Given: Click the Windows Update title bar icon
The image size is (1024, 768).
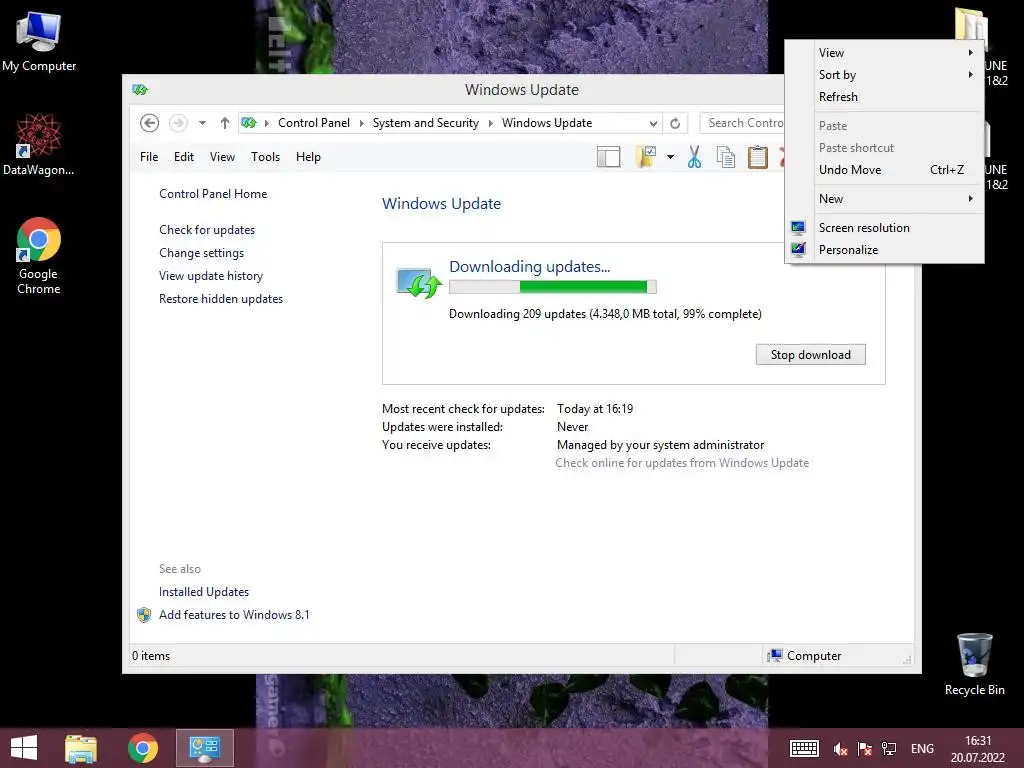Looking at the screenshot, I should [140, 89].
